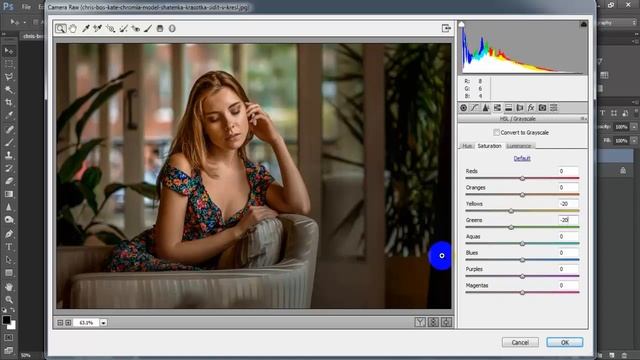The width and height of the screenshot is (640, 360).
Task: Toggle Camera Raw full screen mode
Action: [446, 28]
